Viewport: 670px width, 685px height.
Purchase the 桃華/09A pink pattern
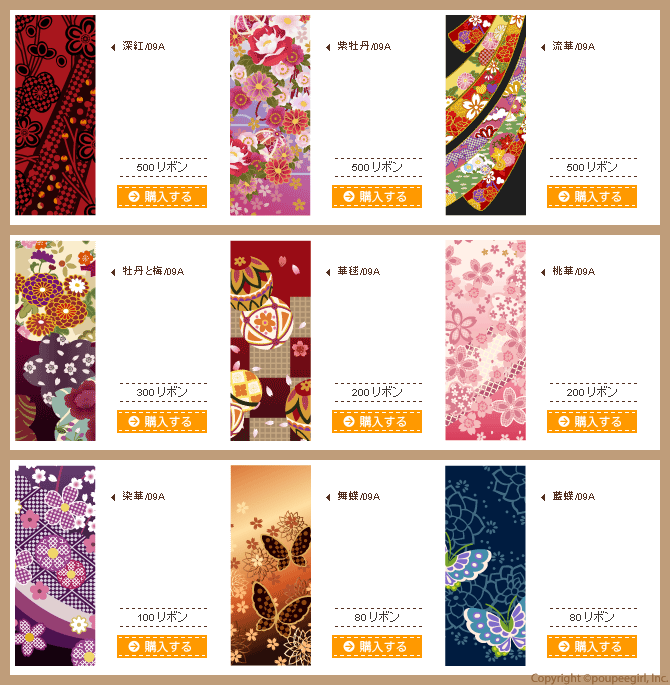point(591,422)
